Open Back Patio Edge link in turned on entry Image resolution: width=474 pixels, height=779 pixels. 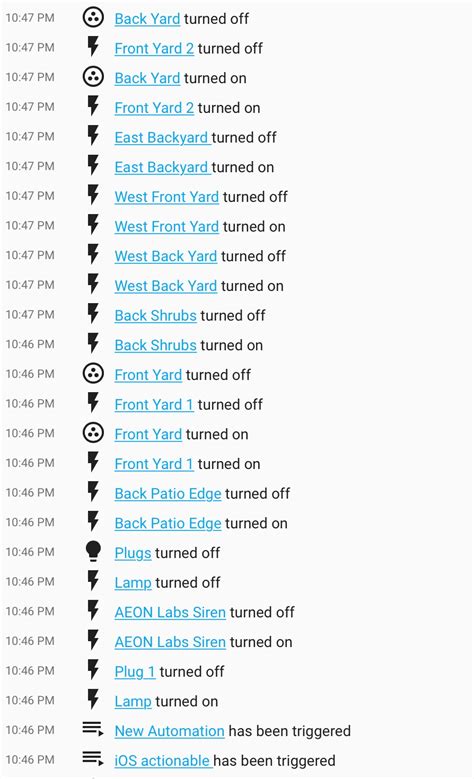pos(168,523)
